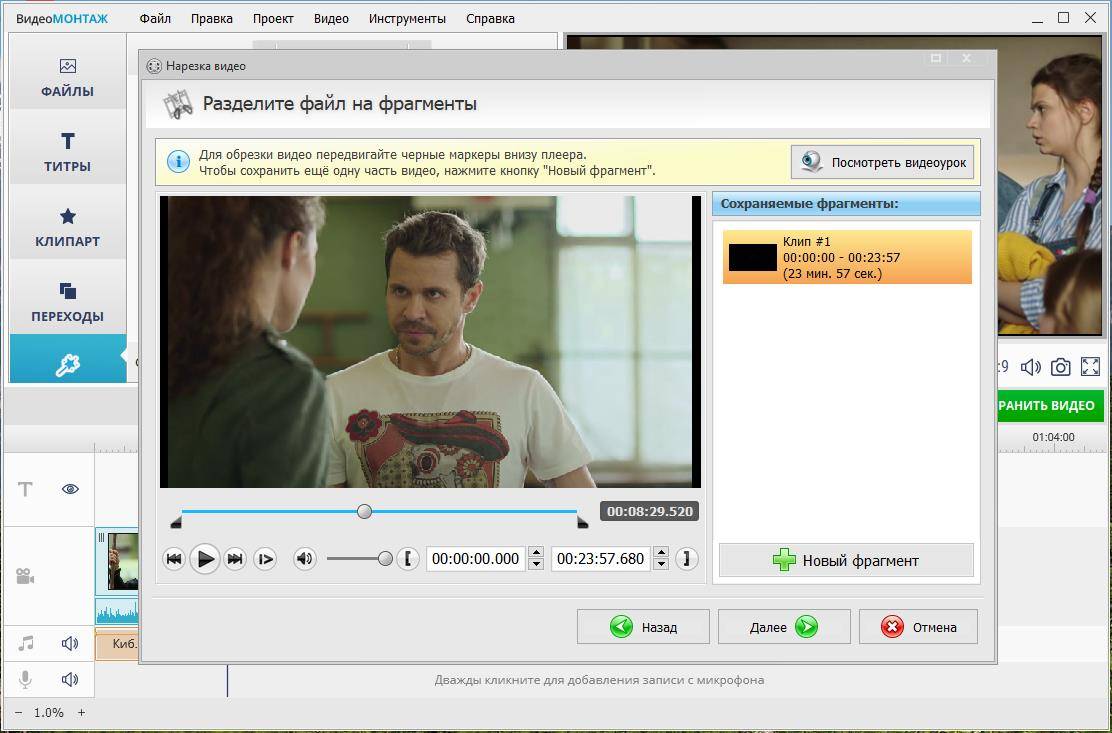Image resolution: width=1112 pixels, height=733 pixels.
Task: Mute the microphone track speaker
Action: (x=70, y=680)
